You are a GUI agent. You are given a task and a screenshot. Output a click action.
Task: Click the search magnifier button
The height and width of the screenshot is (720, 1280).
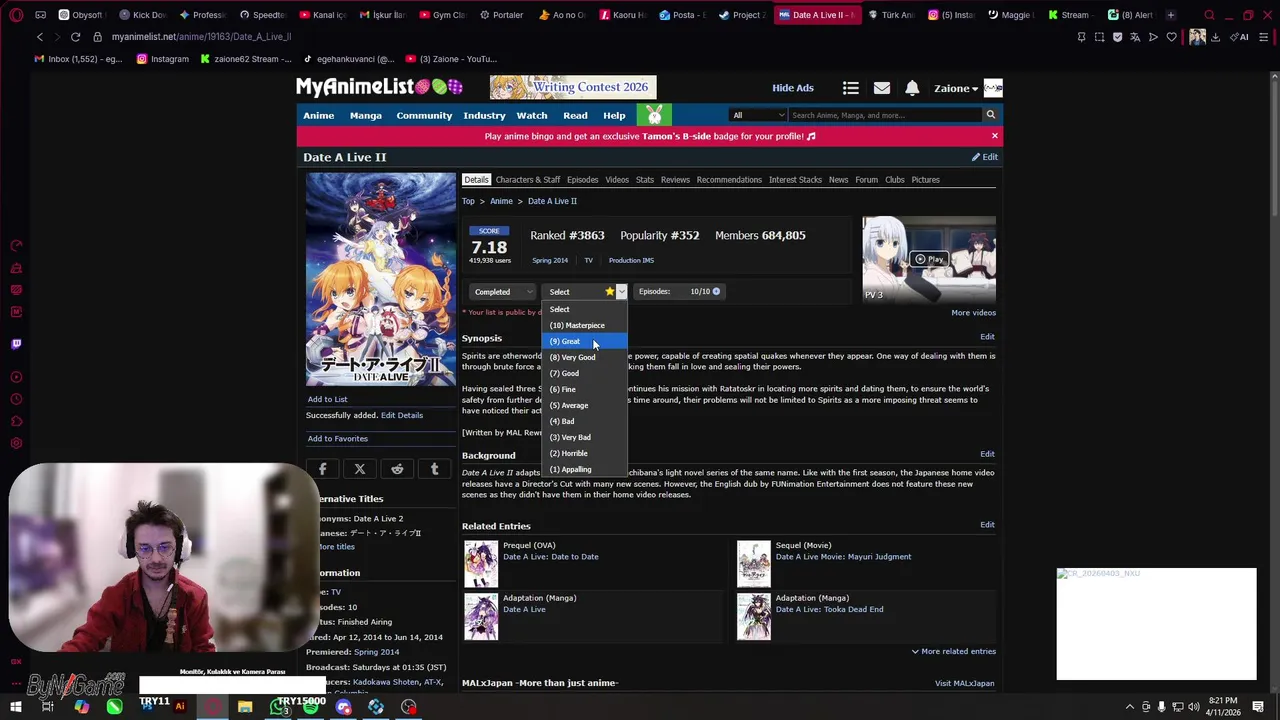point(991,115)
